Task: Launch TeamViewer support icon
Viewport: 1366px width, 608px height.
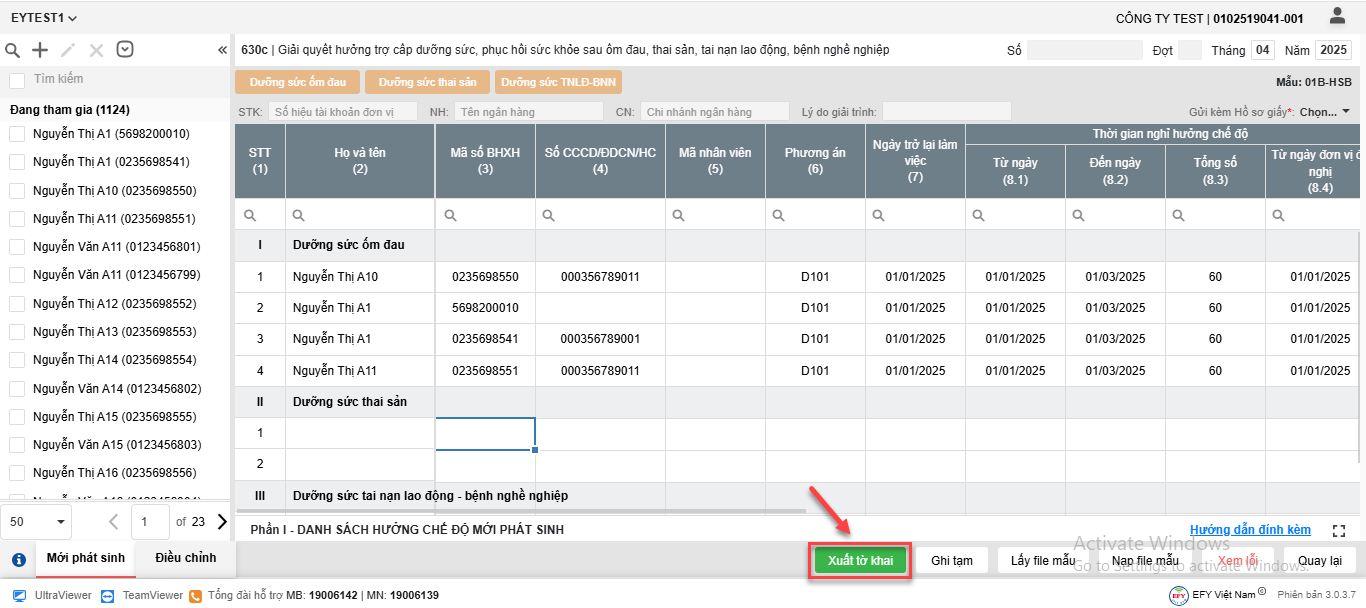Action: (107, 595)
